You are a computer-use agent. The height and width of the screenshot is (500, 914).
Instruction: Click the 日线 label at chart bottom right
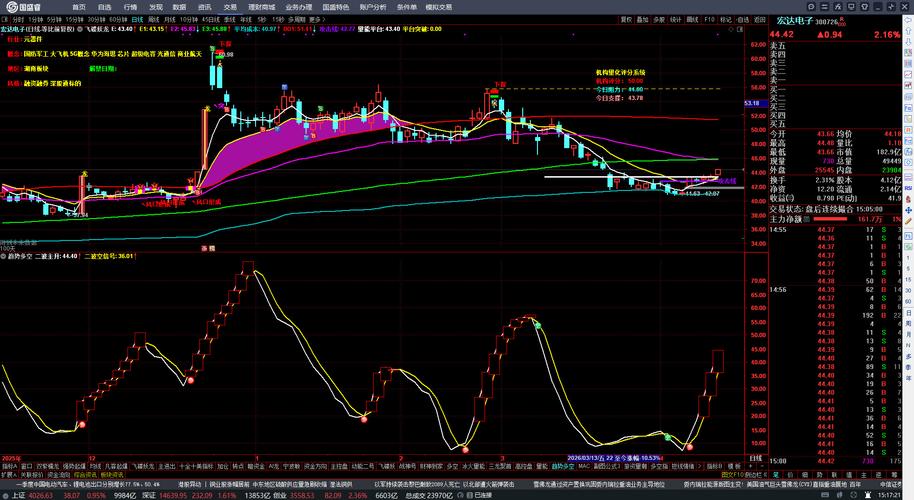tap(755, 459)
